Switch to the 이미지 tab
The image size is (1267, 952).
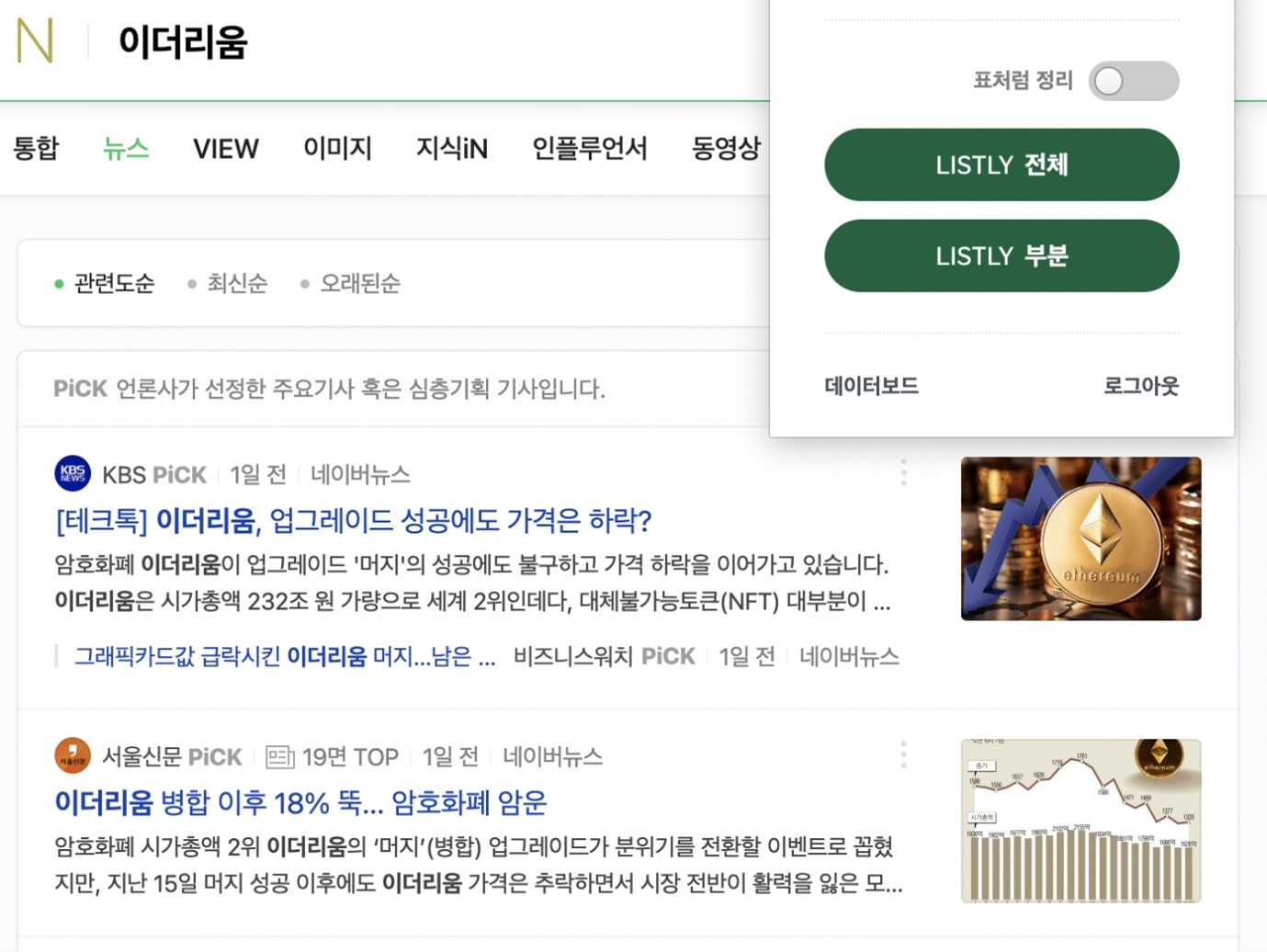point(337,148)
